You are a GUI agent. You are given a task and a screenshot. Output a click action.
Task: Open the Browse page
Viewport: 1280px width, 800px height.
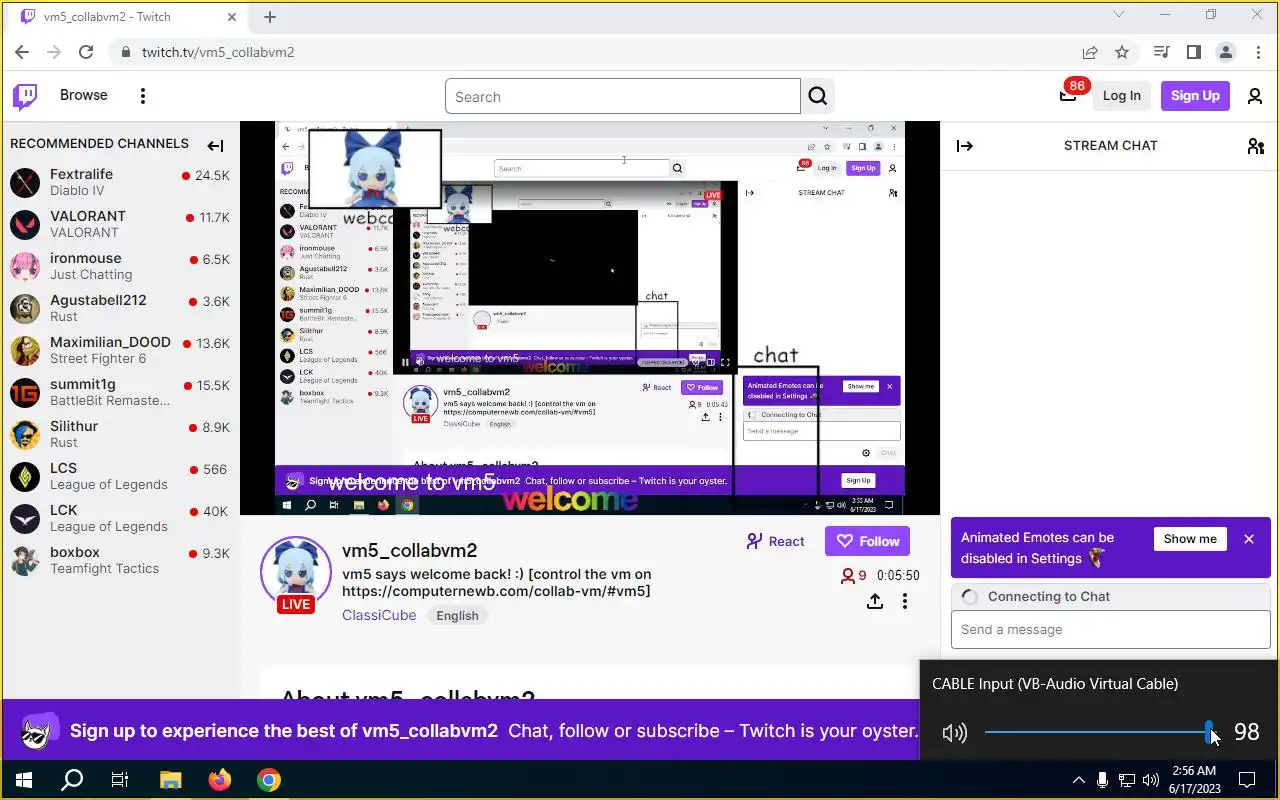(84, 95)
